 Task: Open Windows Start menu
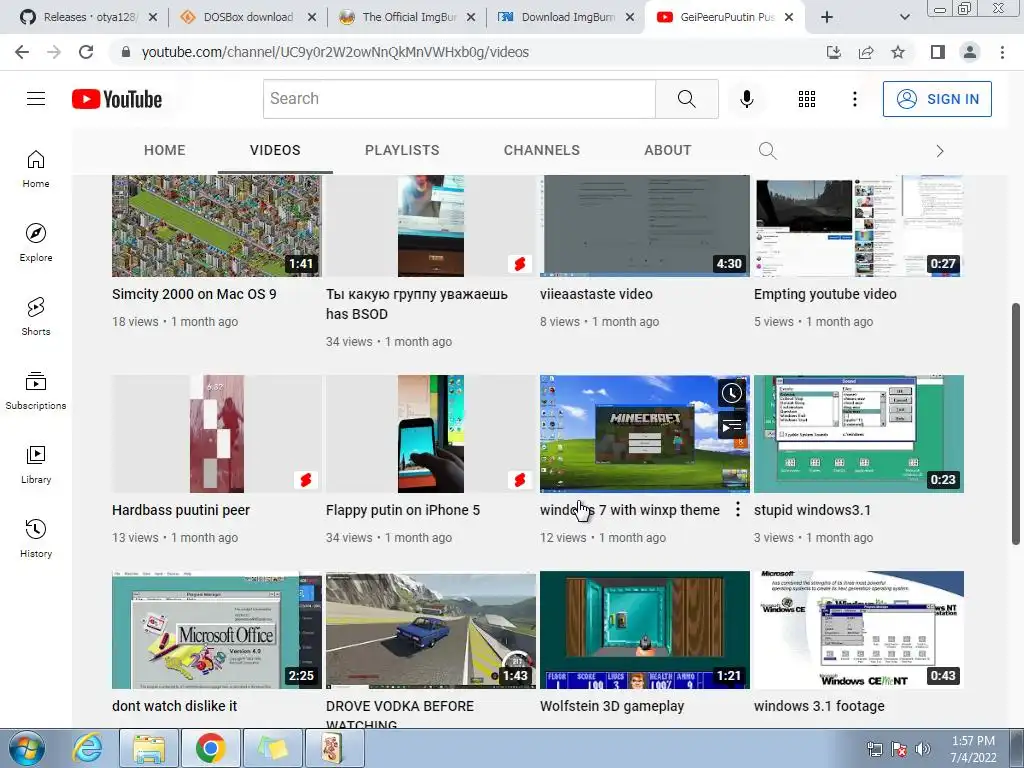pos(26,748)
